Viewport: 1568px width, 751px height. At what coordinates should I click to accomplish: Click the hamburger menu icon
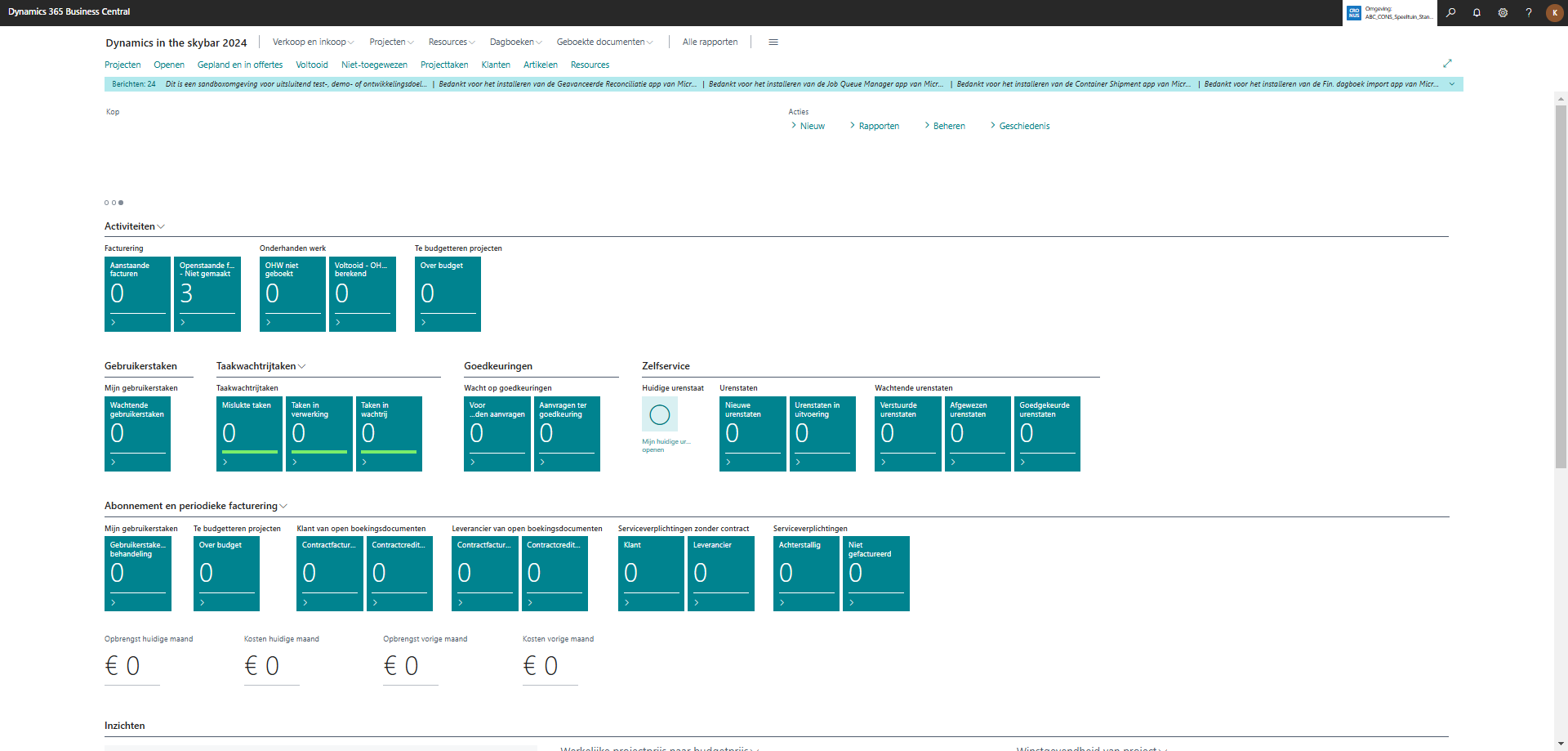[773, 42]
